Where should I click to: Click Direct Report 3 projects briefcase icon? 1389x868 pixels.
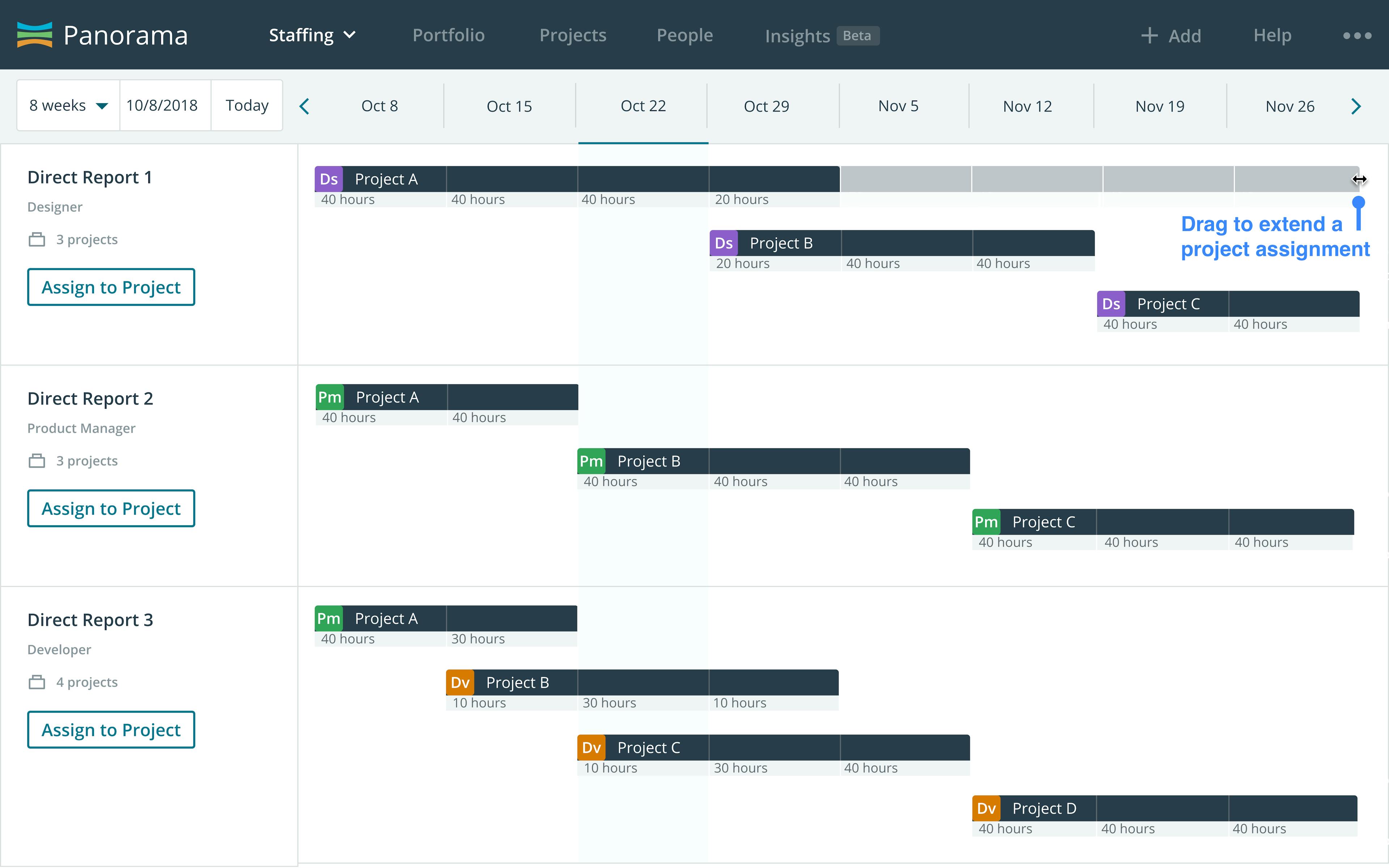37,682
